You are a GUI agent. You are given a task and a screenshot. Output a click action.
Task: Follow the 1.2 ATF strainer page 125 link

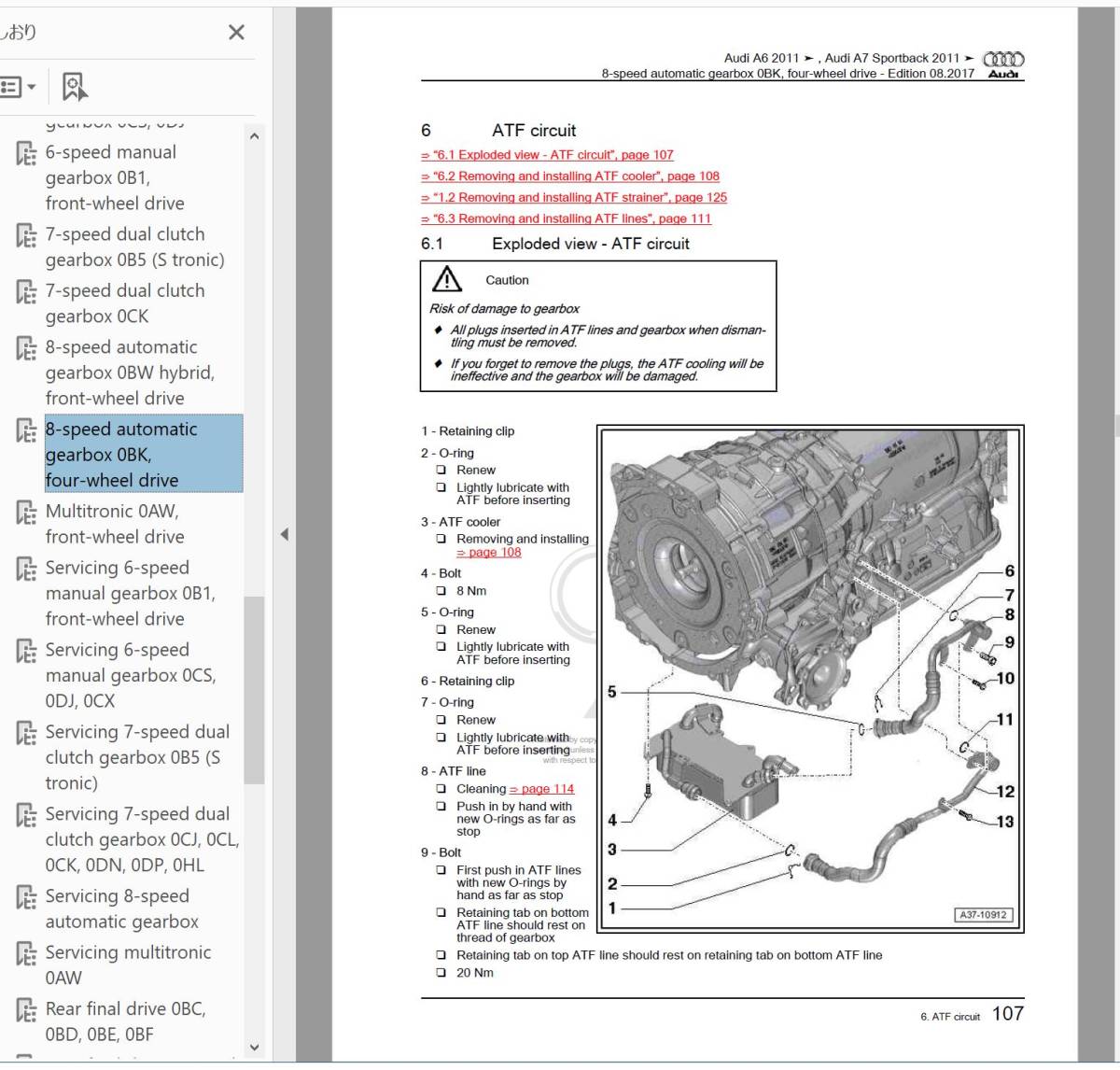574,198
